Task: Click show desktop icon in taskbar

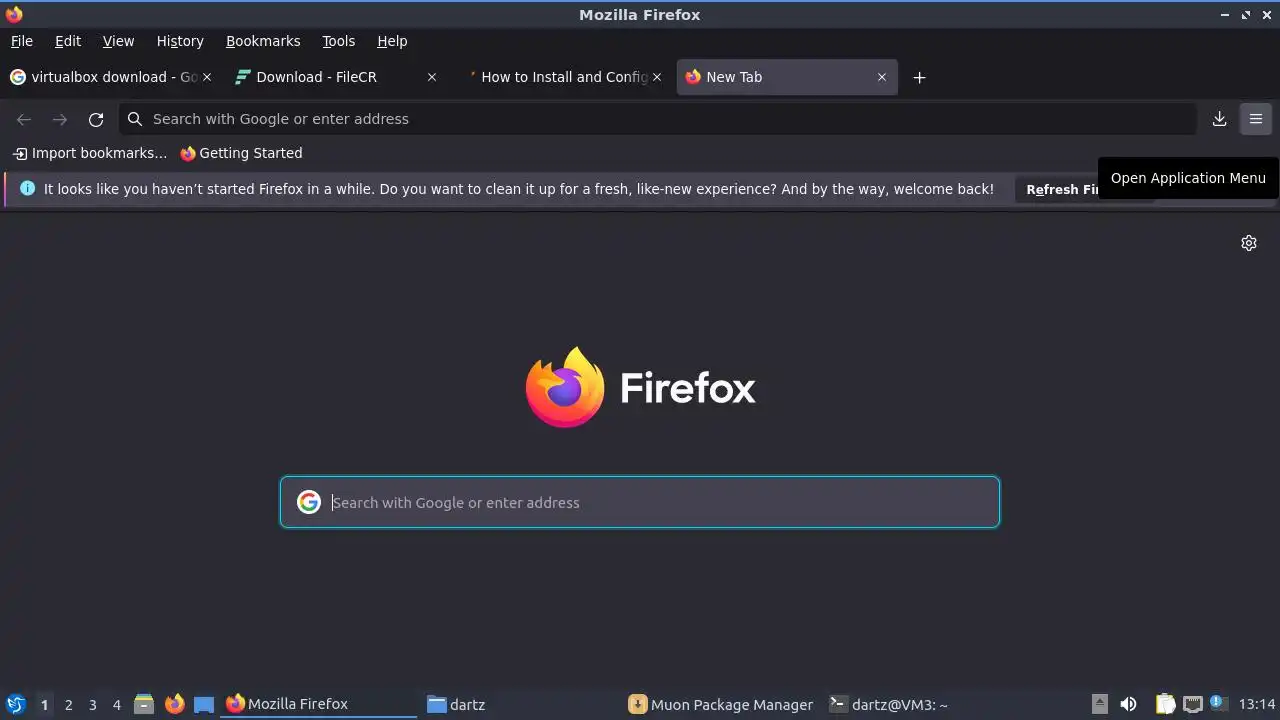Action: [204, 705]
